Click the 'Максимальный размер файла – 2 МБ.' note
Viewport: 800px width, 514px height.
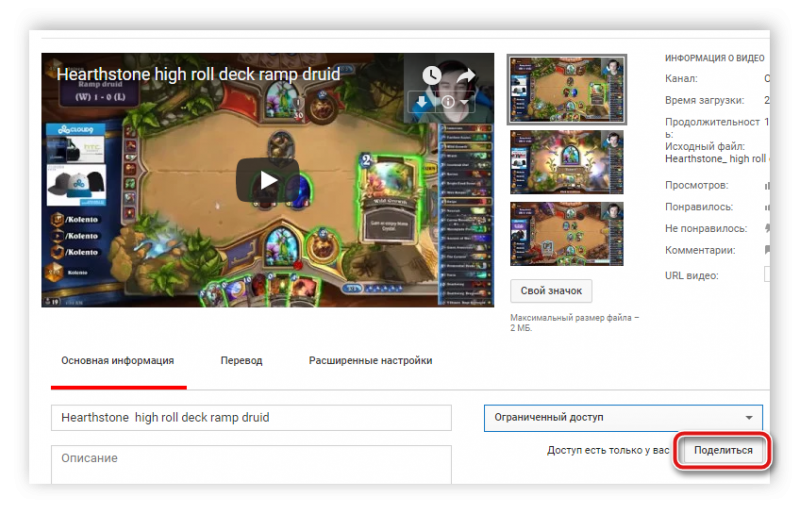tap(574, 323)
